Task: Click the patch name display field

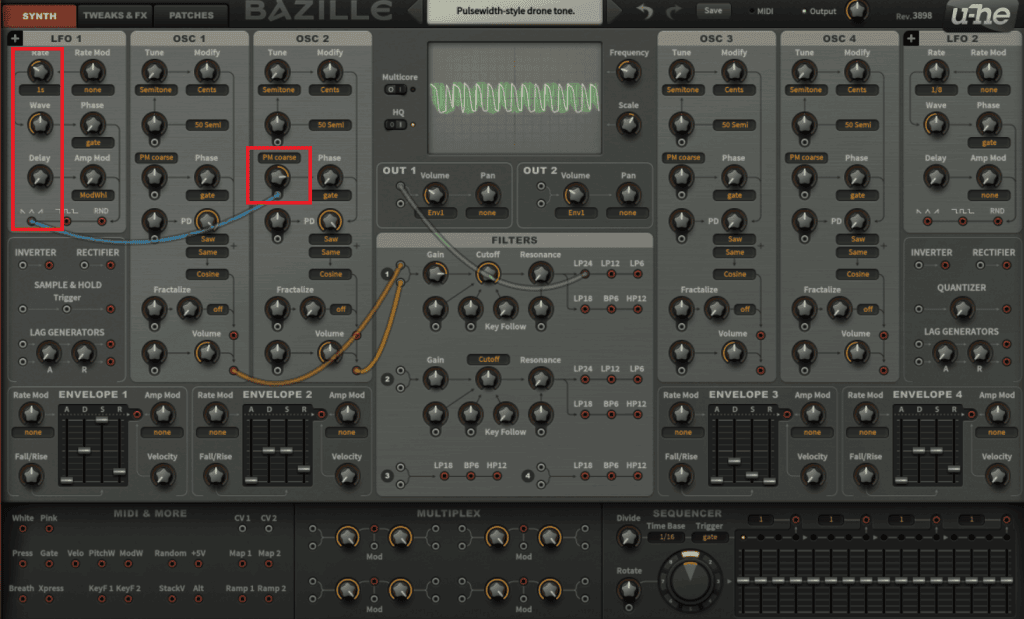Action: tap(515, 12)
